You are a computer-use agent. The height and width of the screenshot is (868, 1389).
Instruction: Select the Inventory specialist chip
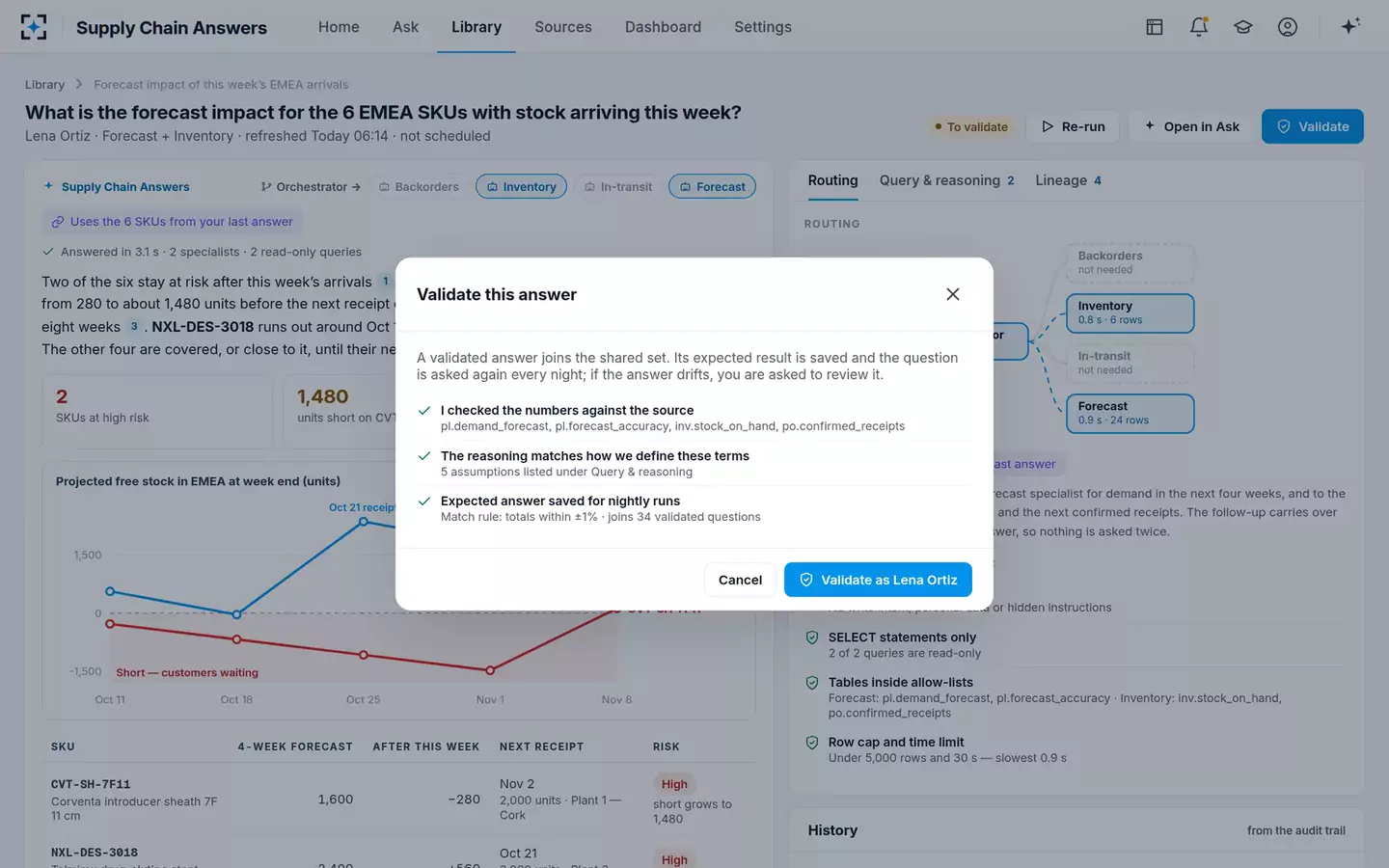tap(521, 187)
